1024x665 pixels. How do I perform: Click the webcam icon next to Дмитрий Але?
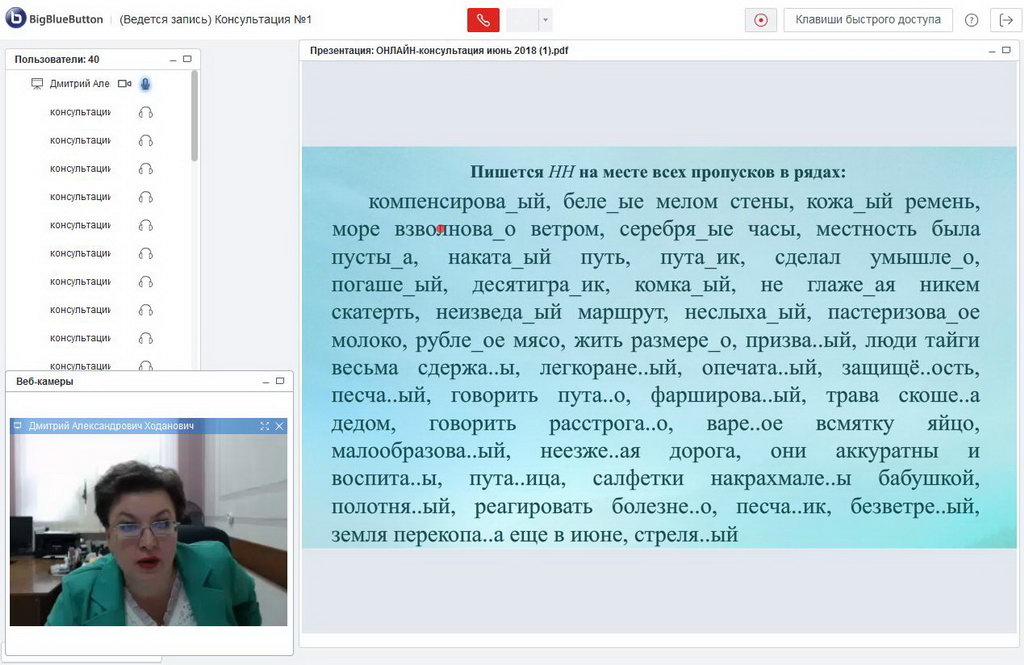pos(125,84)
